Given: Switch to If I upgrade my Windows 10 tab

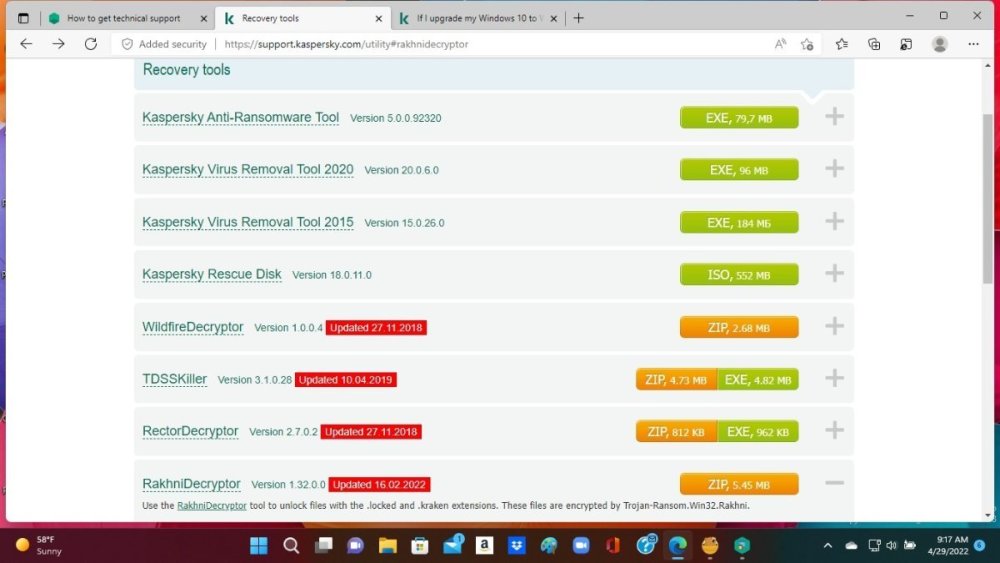Looking at the screenshot, I should coord(477,18).
